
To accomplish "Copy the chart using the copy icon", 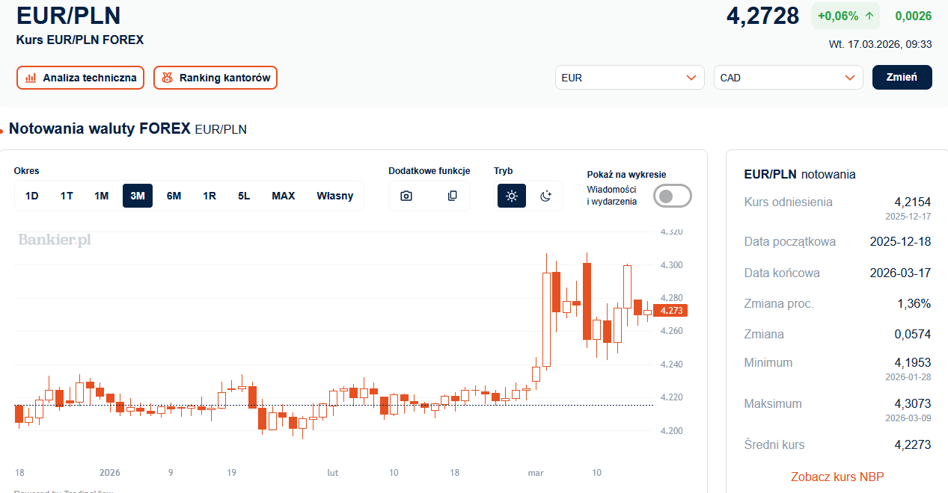I will tap(452, 196).
